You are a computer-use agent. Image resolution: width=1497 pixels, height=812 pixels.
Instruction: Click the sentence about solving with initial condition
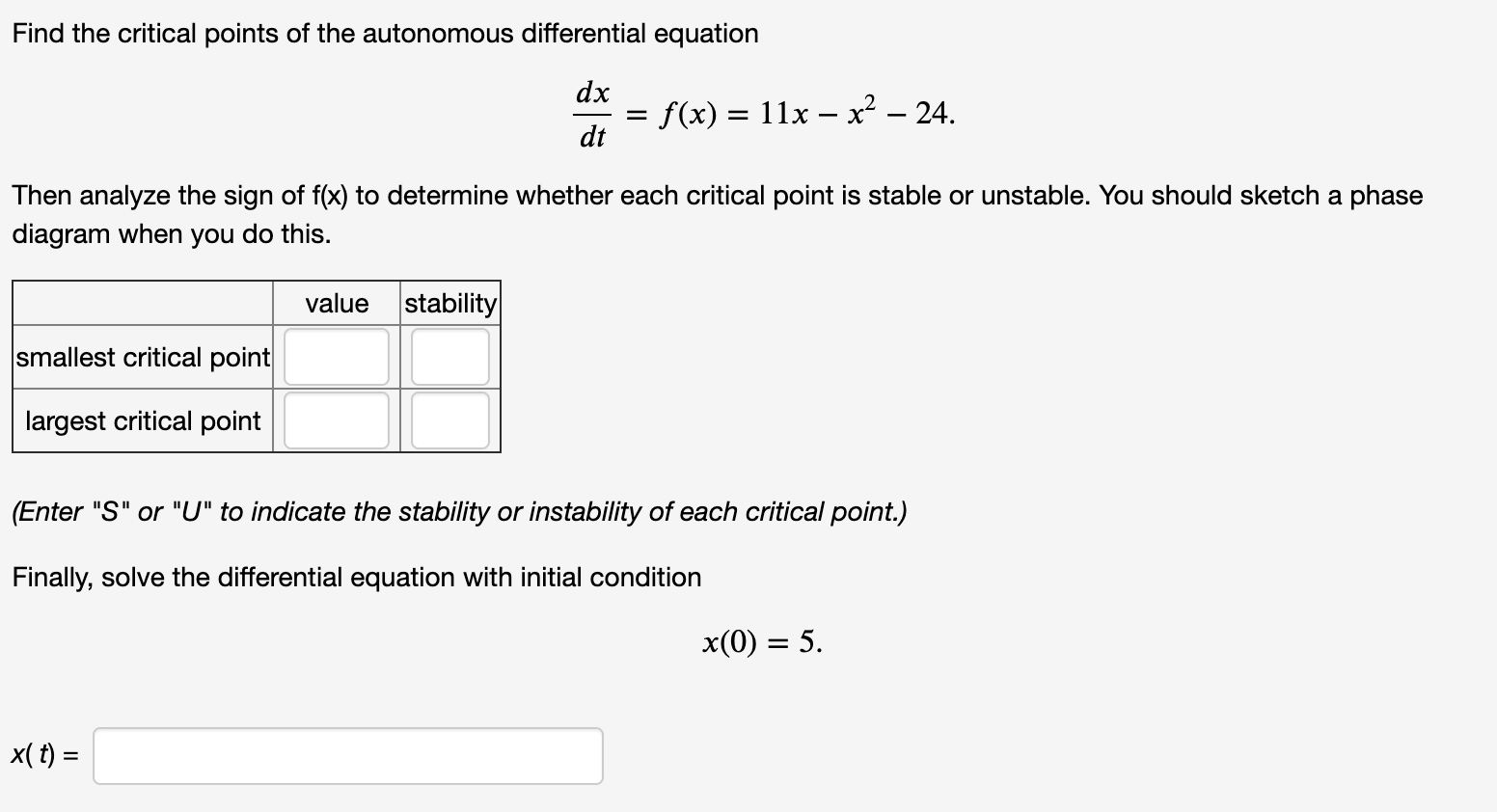[x=357, y=577]
